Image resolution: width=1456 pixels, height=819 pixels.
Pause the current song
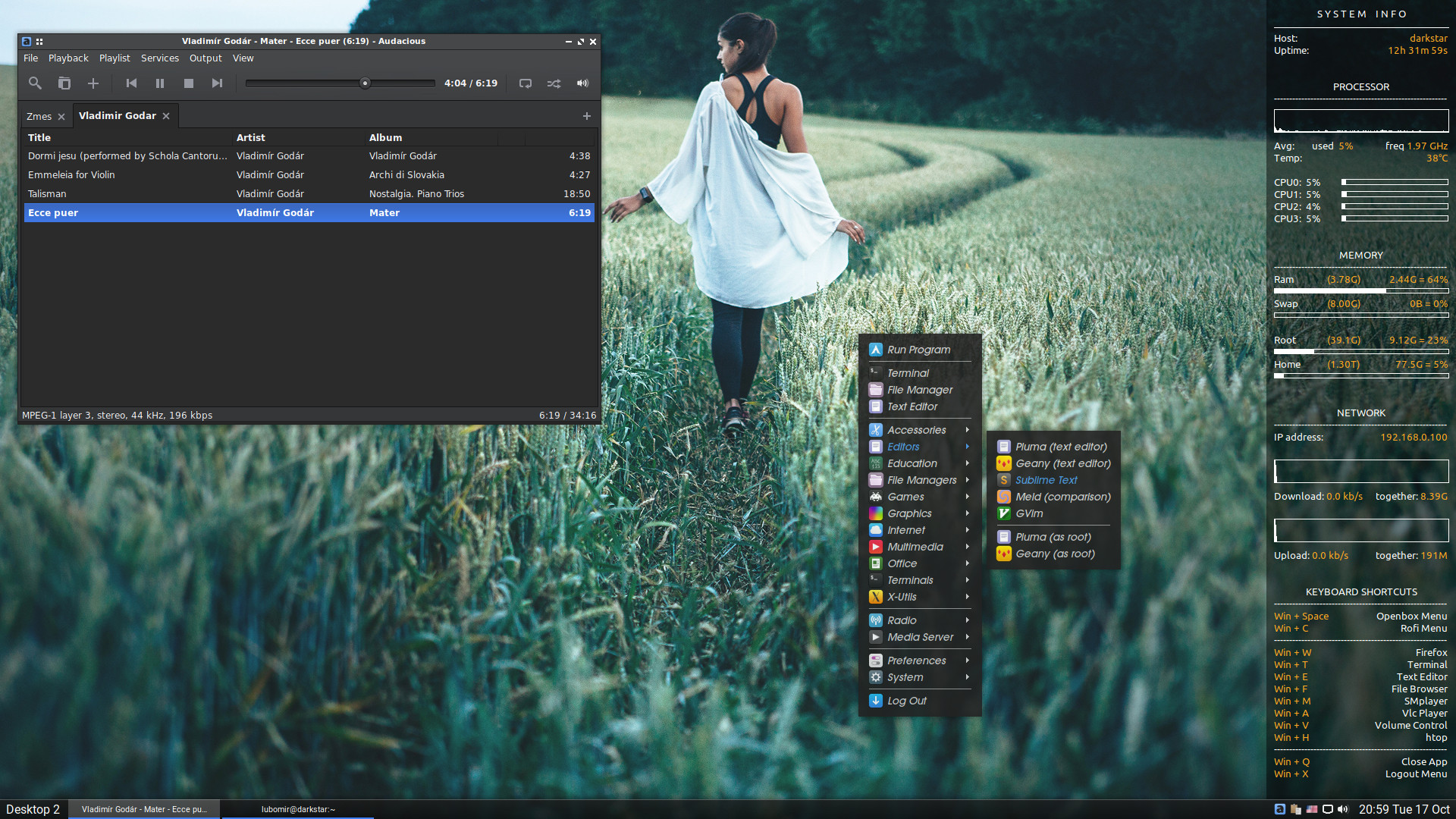[160, 83]
